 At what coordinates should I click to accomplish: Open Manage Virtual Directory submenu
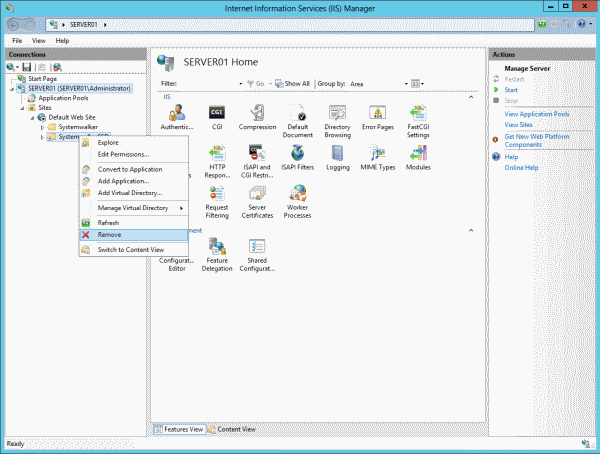(134, 208)
